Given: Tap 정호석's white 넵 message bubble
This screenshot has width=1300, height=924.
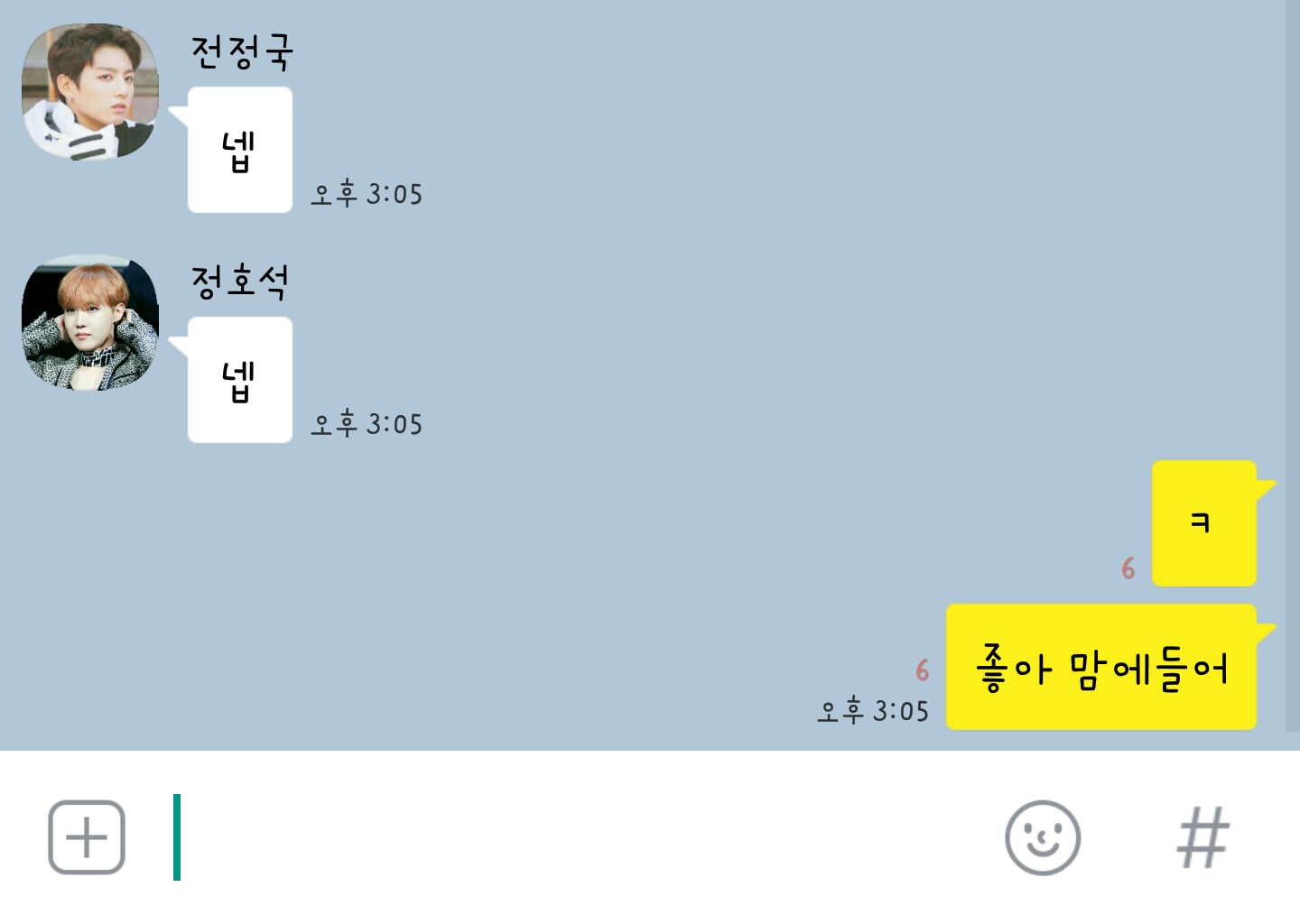Looking at the screenshot, I should click(x=239, y=380).
